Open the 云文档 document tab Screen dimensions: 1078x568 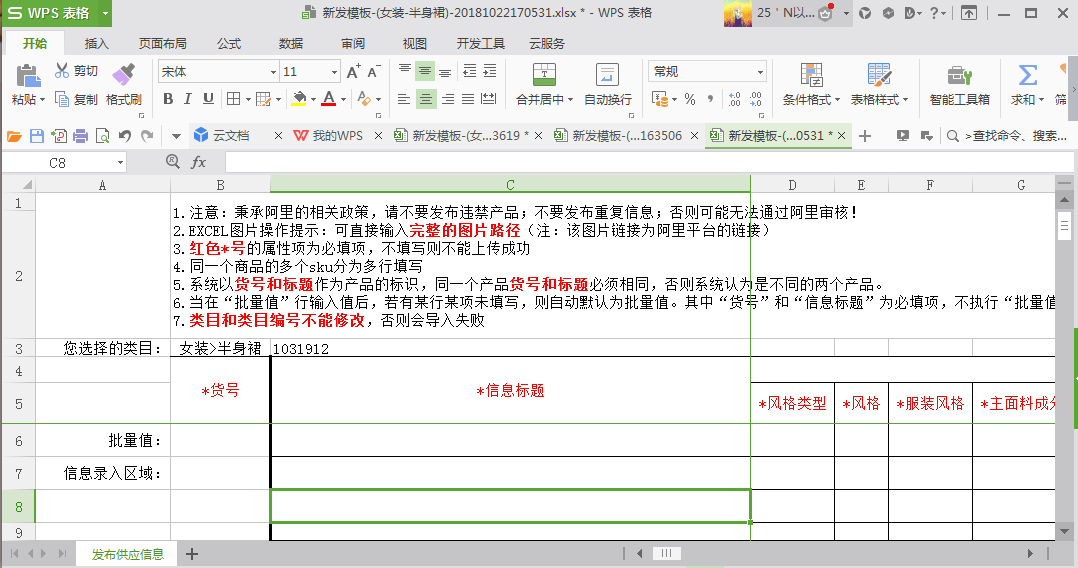click(x=222, y=136)
